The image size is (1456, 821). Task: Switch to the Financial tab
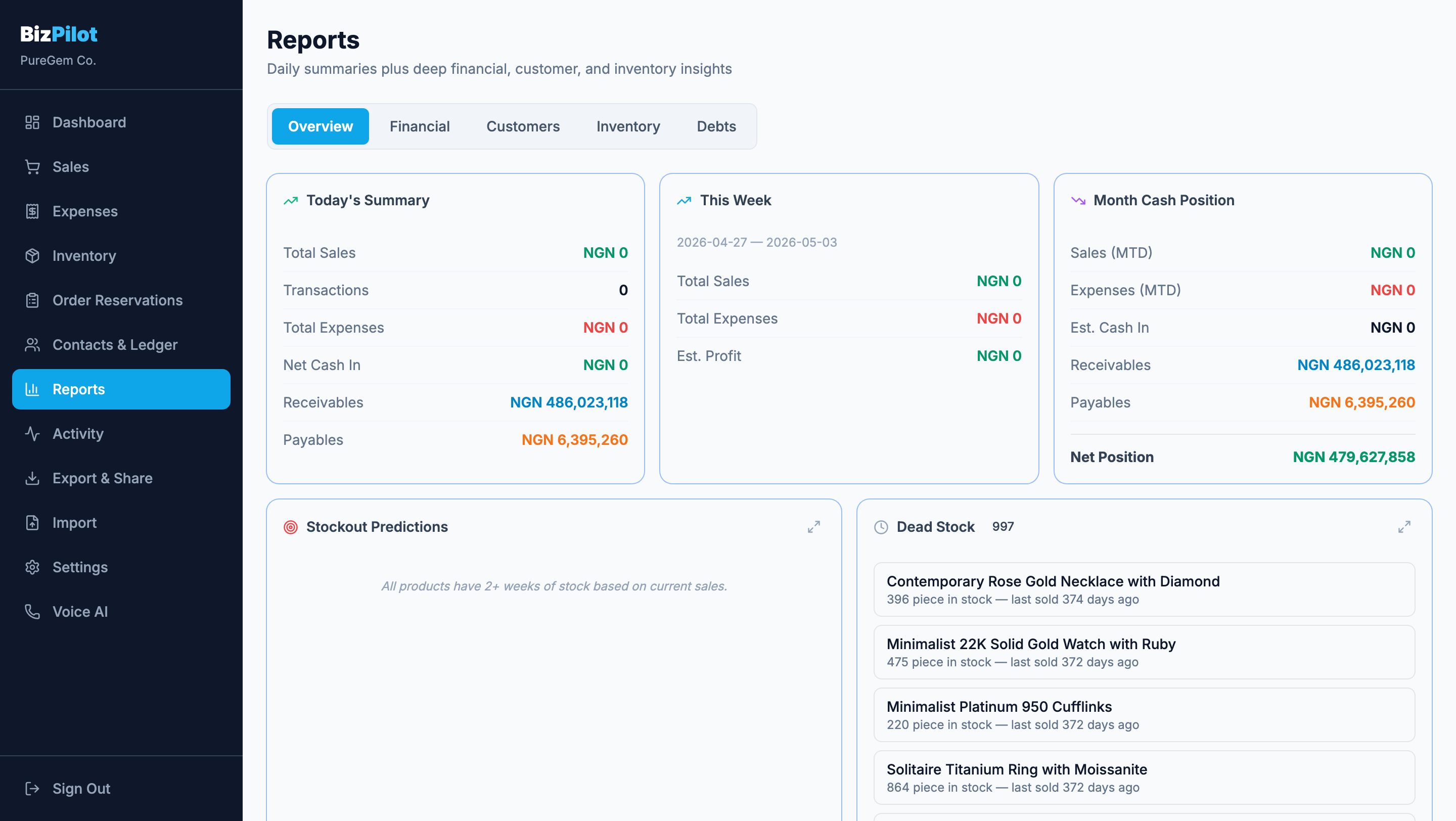420,126
